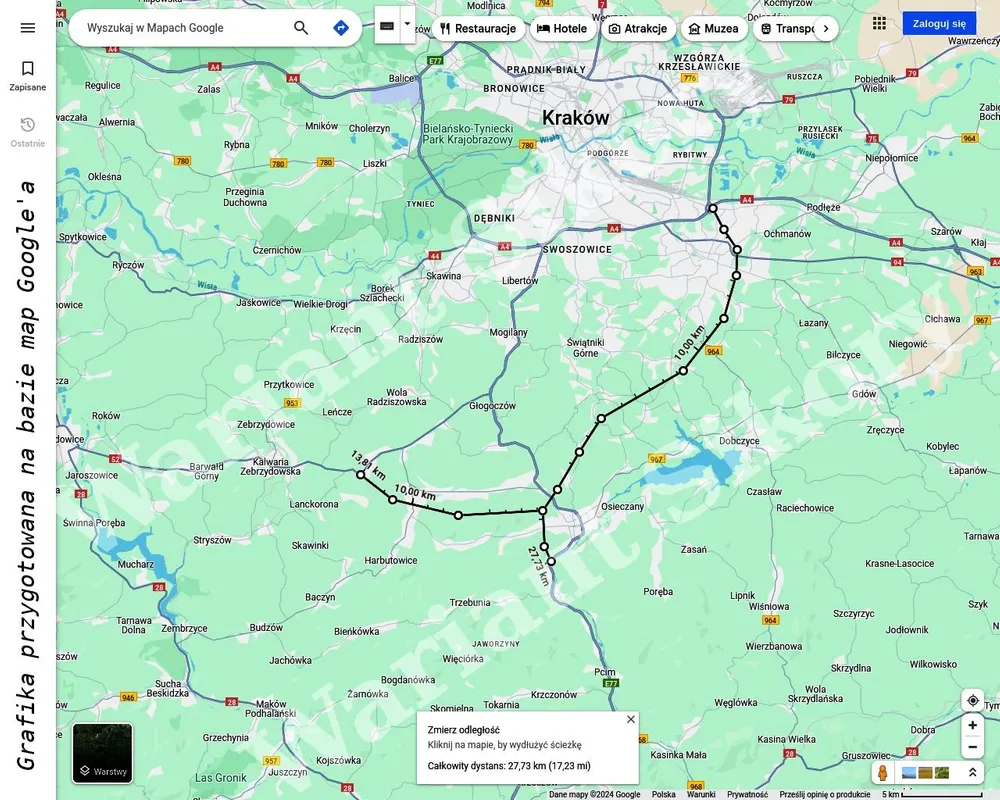Filter map by Muzea
1000x800 pixels.
point(714,29)
